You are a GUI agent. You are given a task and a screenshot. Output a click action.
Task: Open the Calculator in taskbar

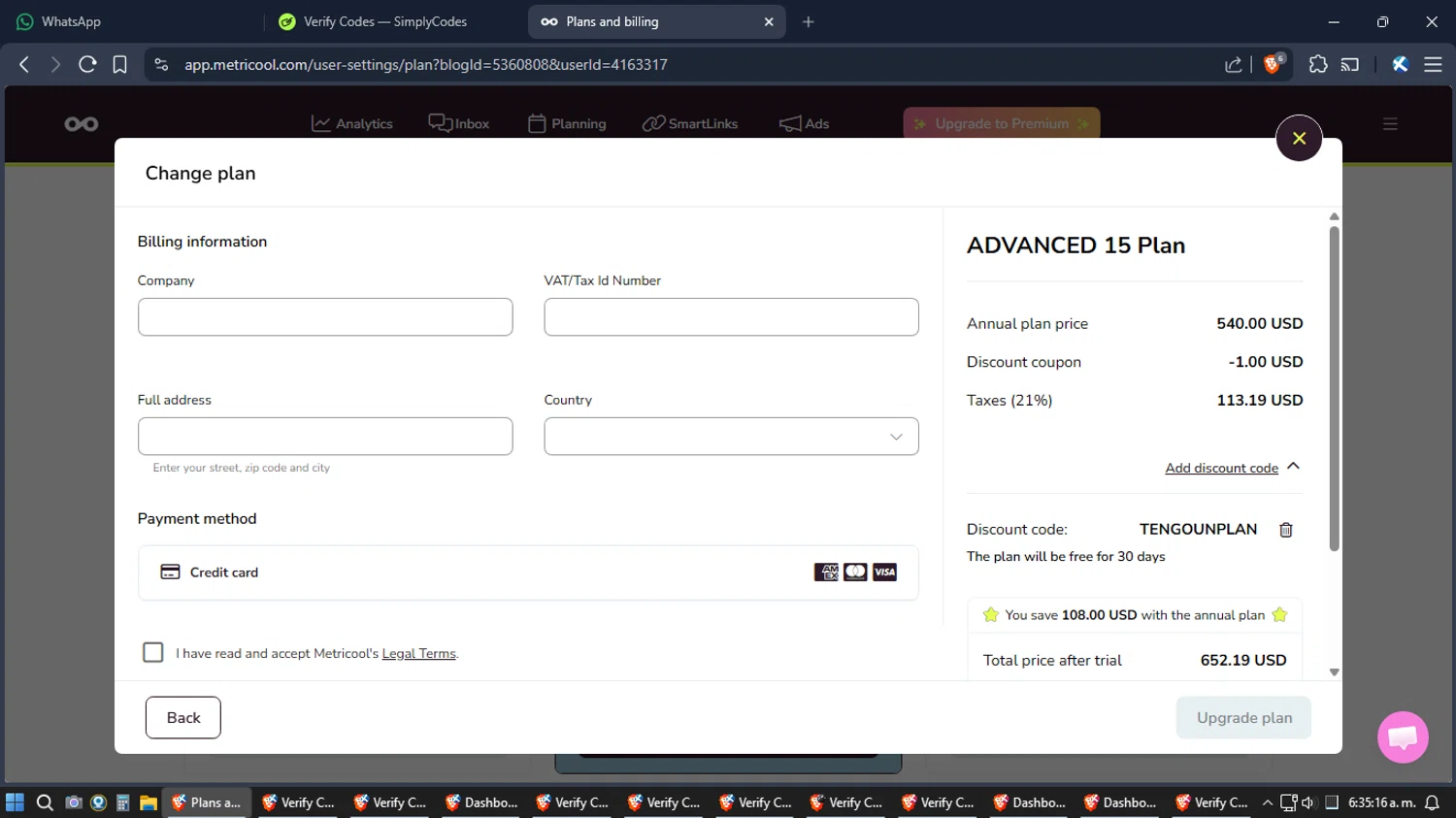(123, 802)
